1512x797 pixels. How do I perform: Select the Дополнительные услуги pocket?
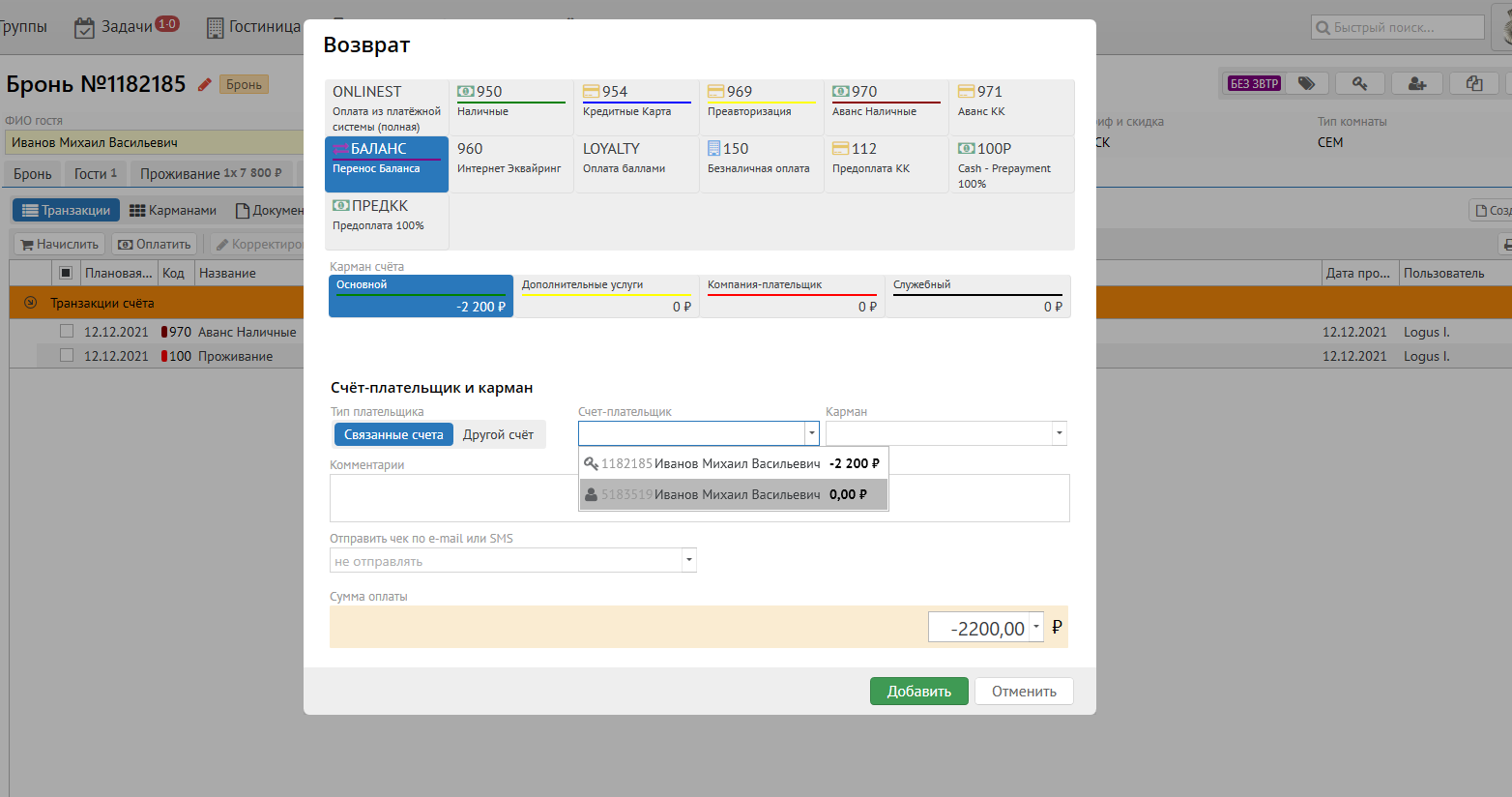point(606,296)
